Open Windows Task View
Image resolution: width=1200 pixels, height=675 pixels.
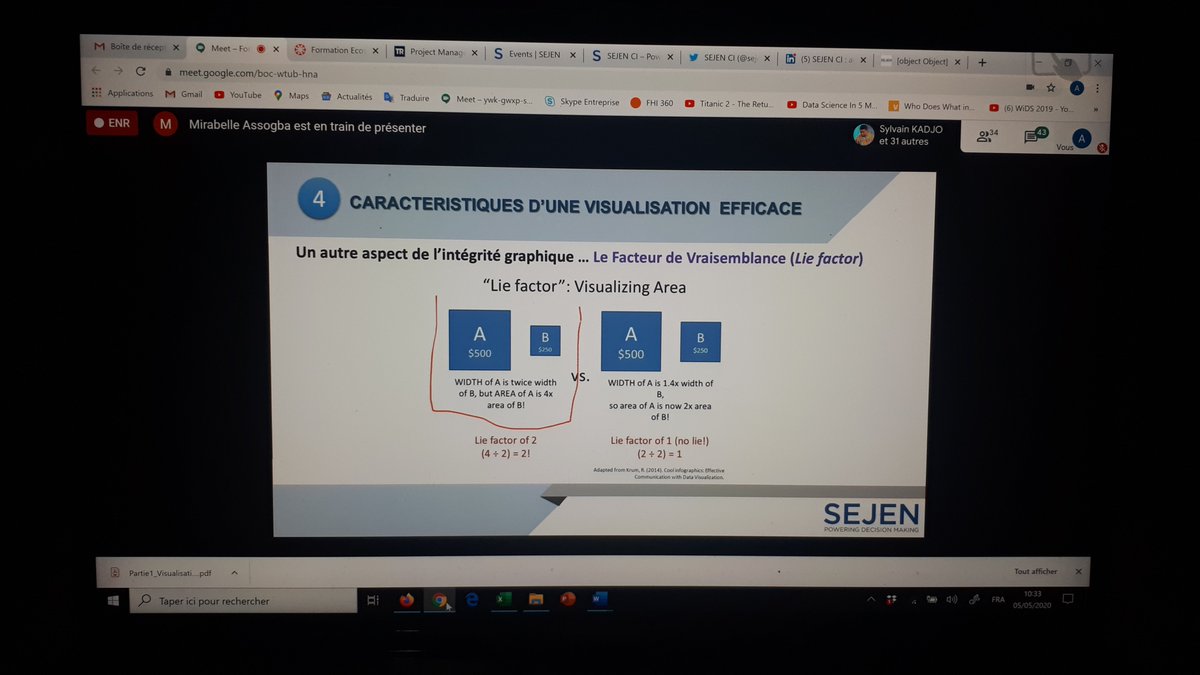tap(373, 600)
